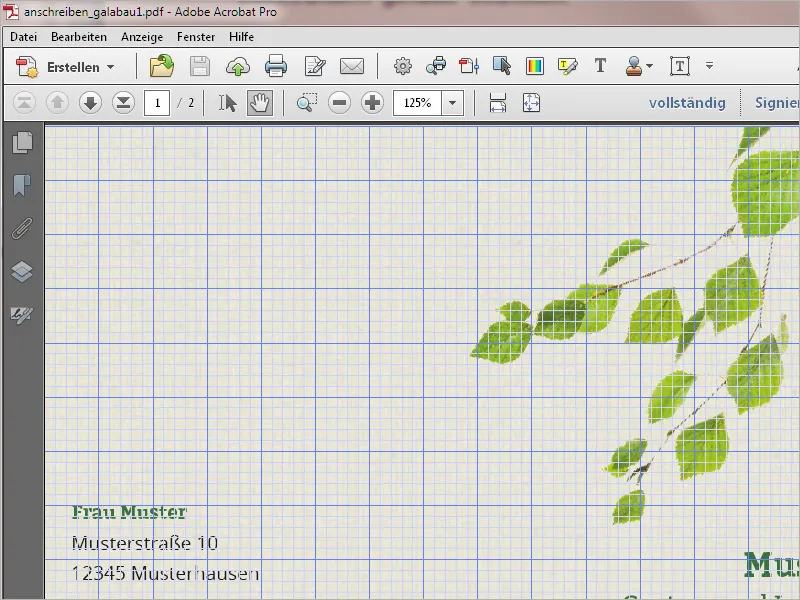Click the Frau Muster text
The width and height of the screenshot is (800, 600).
130,512
